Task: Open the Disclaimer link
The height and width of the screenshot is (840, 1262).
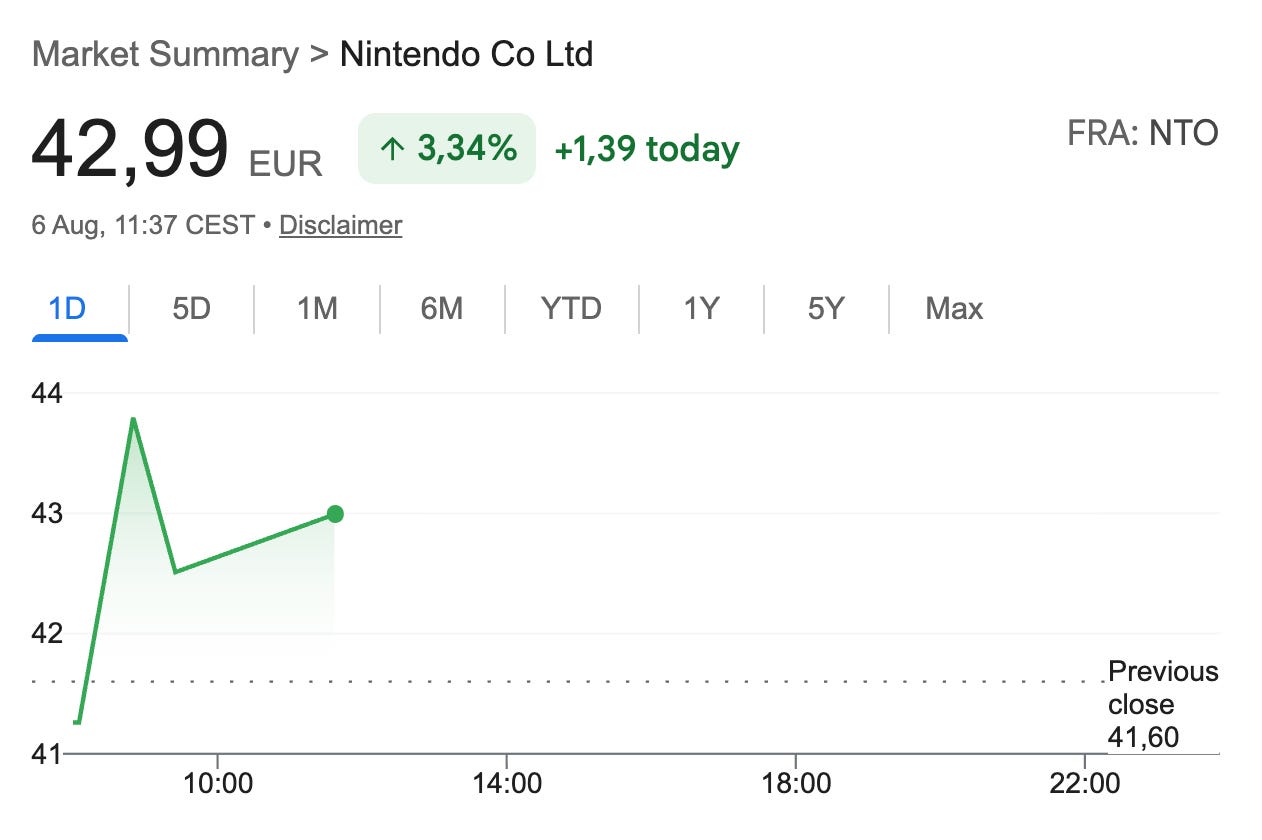Action: coord(340,225)
